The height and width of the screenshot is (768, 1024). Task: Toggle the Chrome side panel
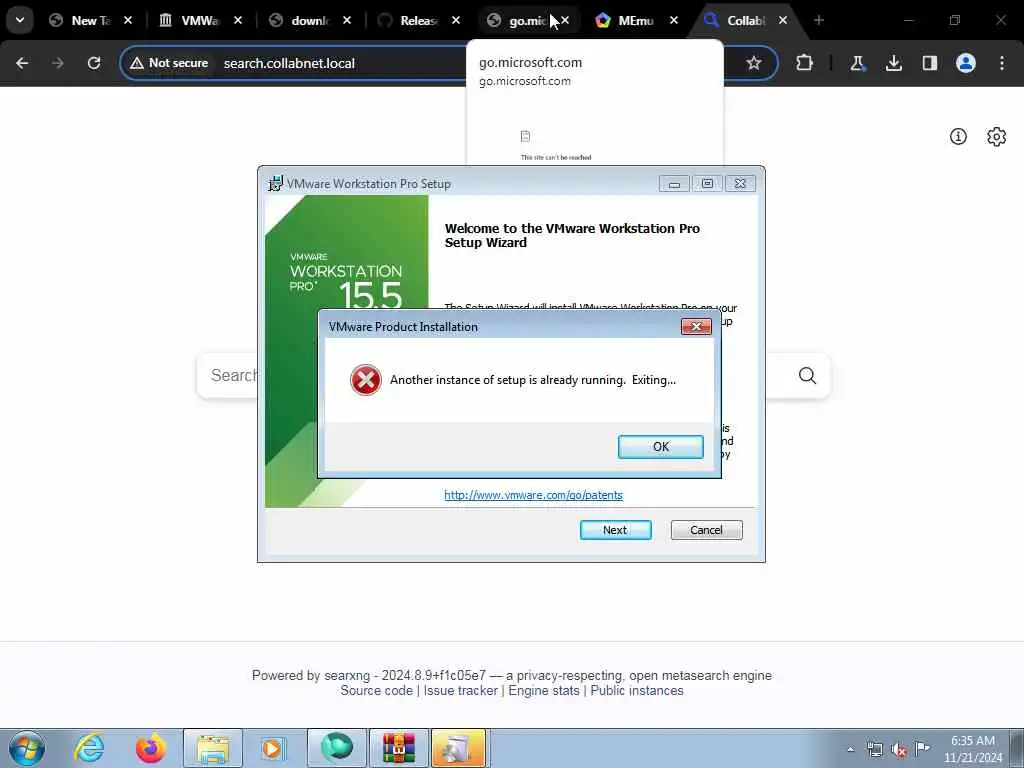929,63
